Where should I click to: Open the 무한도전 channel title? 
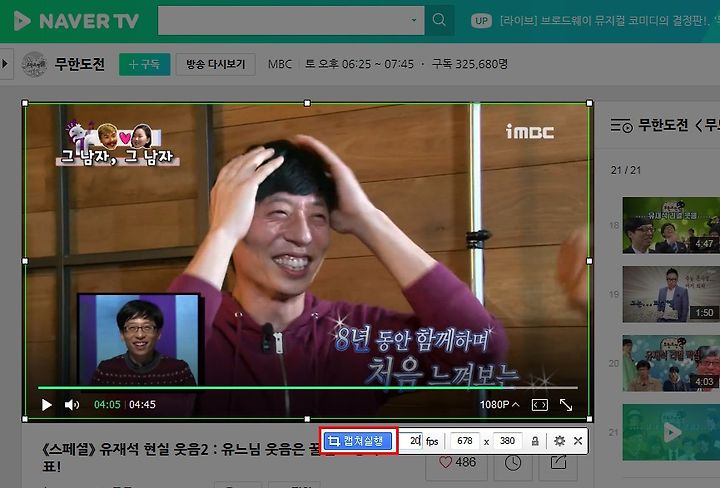[80, 64]
